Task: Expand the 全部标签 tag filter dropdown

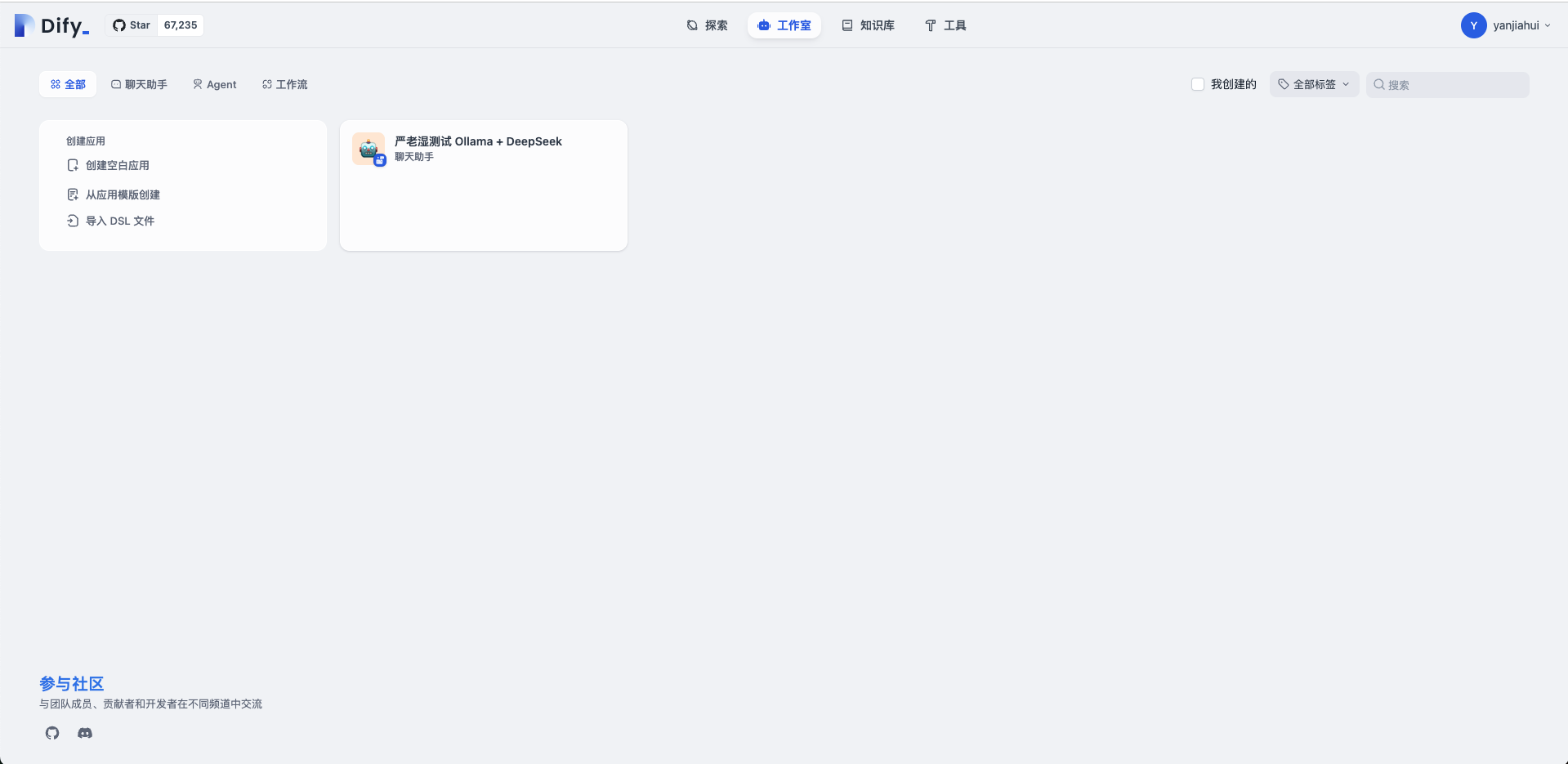Action: [1314, 84]
